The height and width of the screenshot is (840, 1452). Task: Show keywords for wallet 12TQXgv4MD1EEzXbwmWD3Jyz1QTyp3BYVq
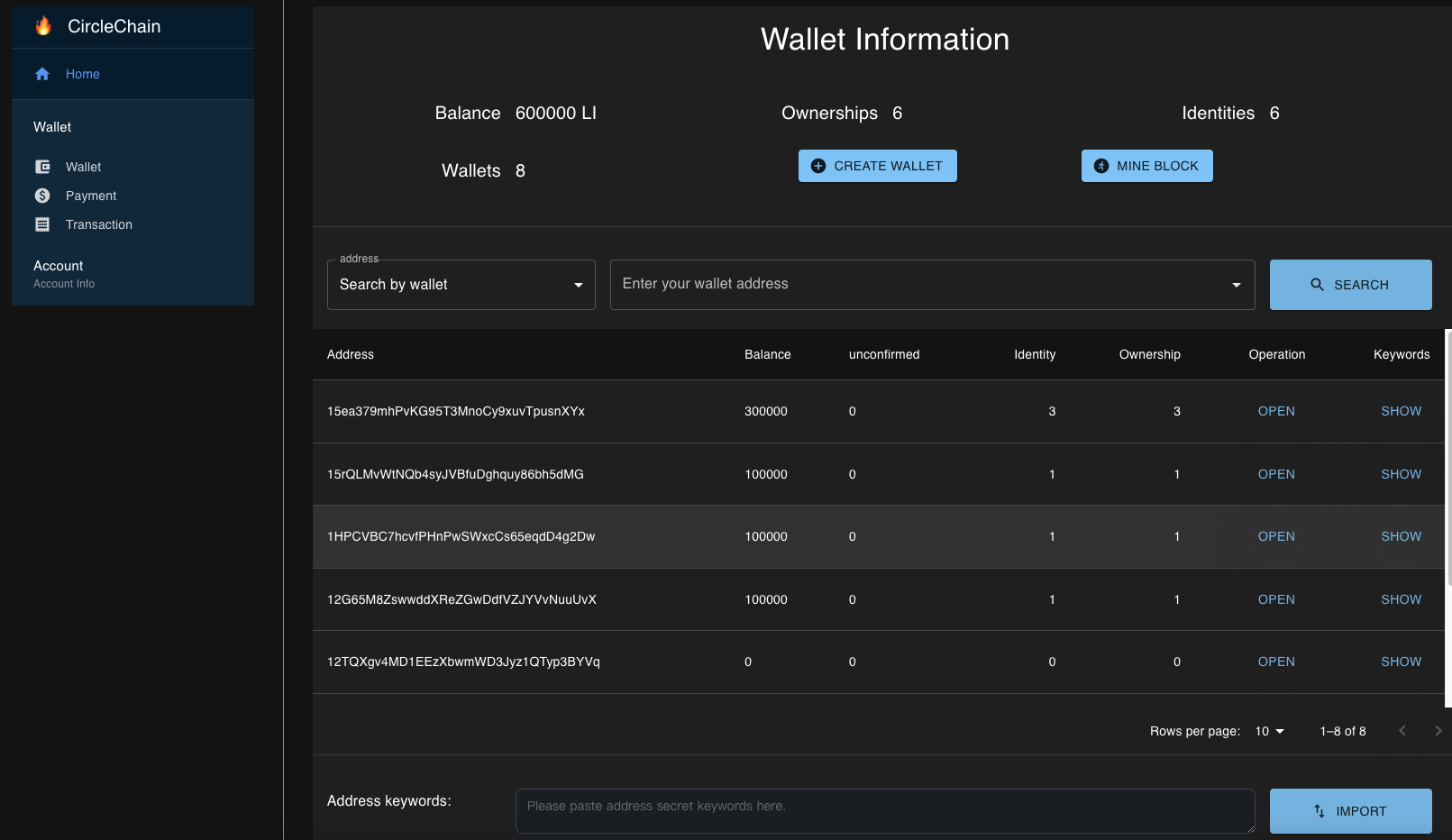pyautogui.click(x=1401, y=662)
